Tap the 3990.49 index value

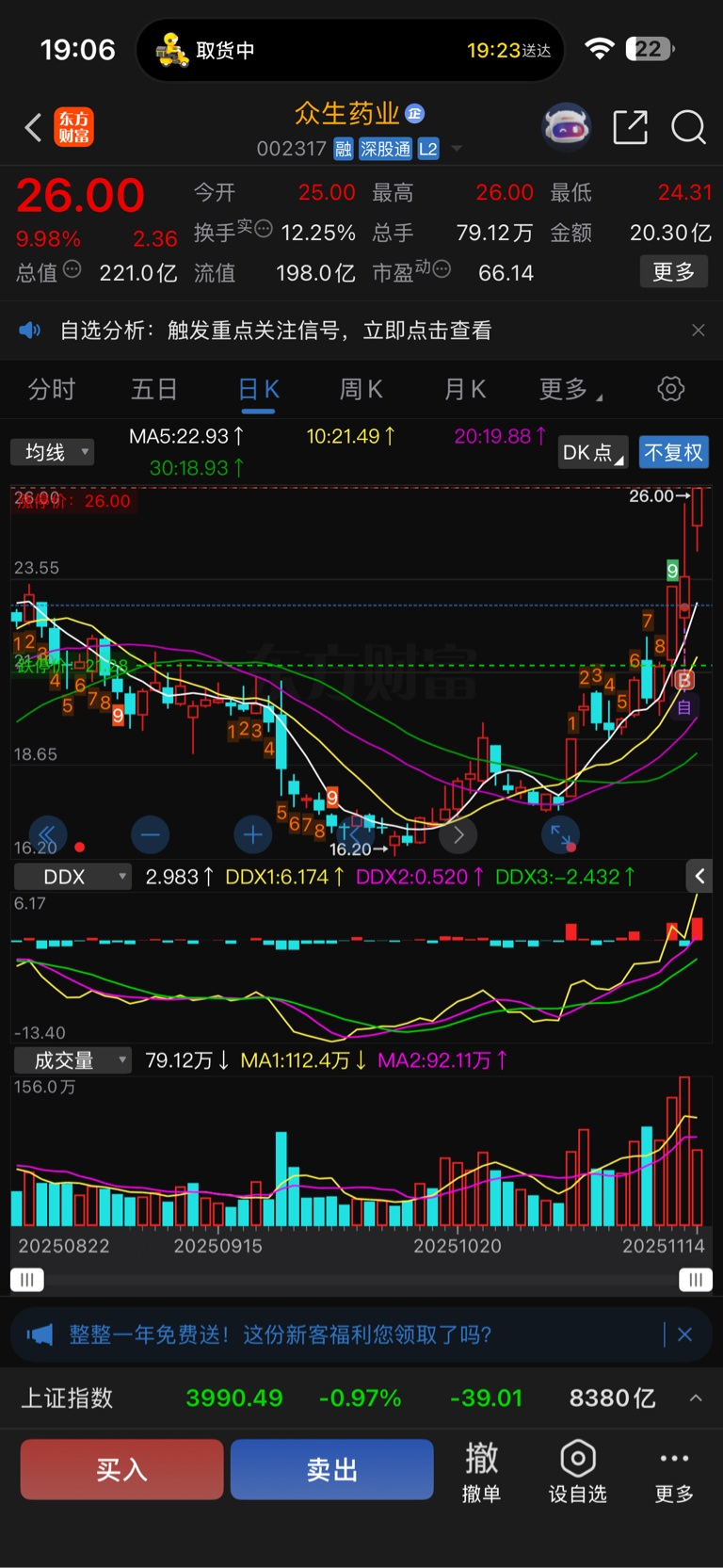point(234,1398)
